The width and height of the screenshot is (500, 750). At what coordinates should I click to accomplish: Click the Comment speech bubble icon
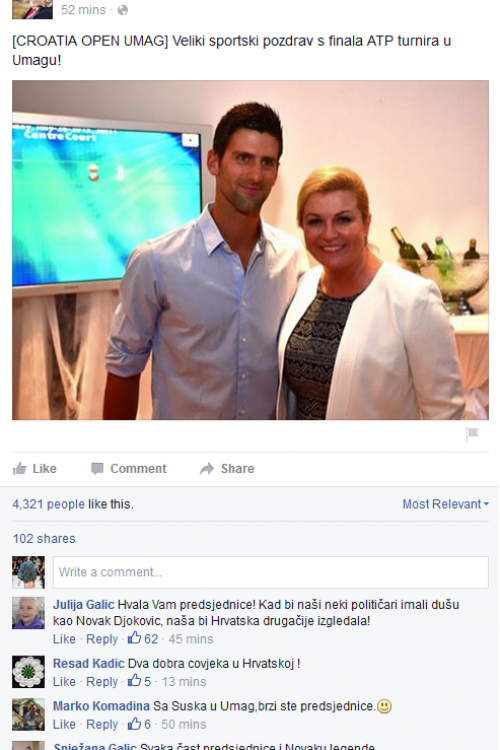(x=97, y=469)
